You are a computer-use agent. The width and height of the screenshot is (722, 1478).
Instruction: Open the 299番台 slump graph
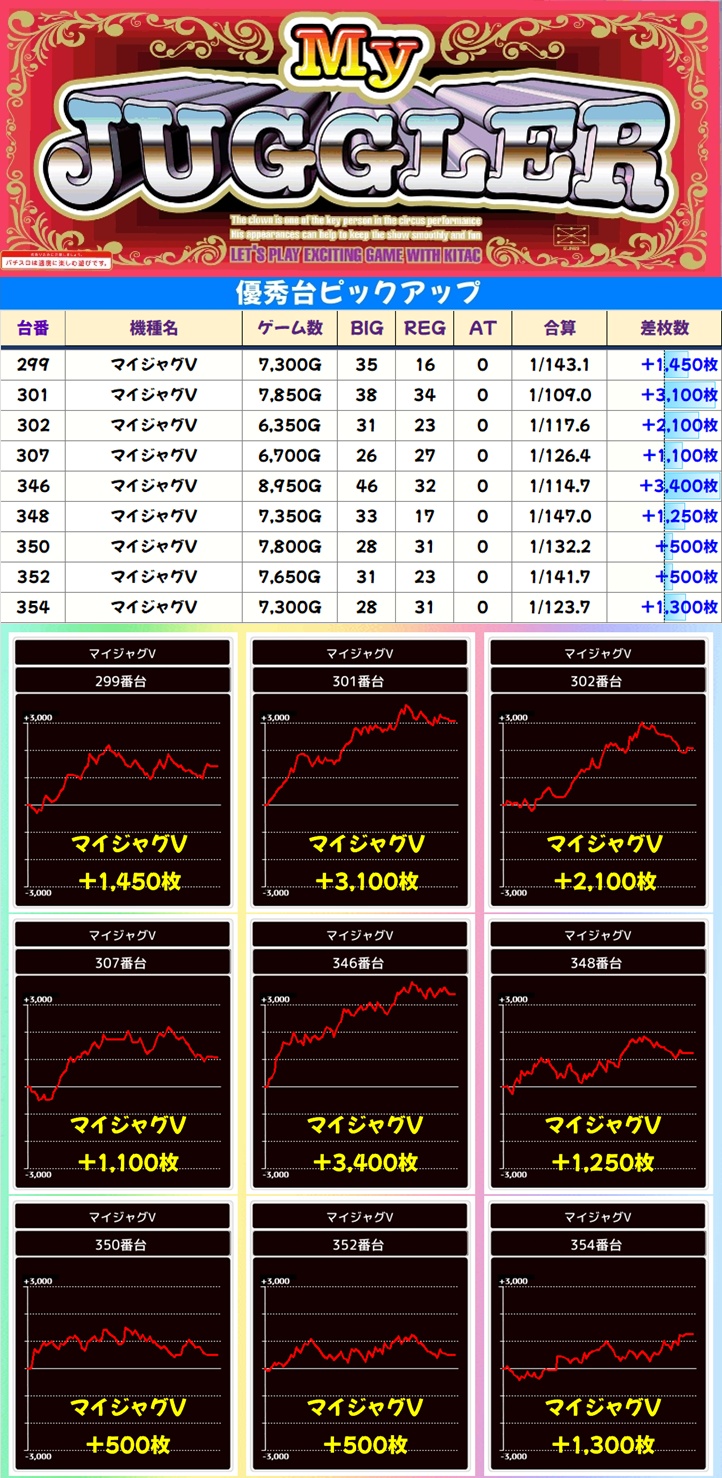click(122, 790)
